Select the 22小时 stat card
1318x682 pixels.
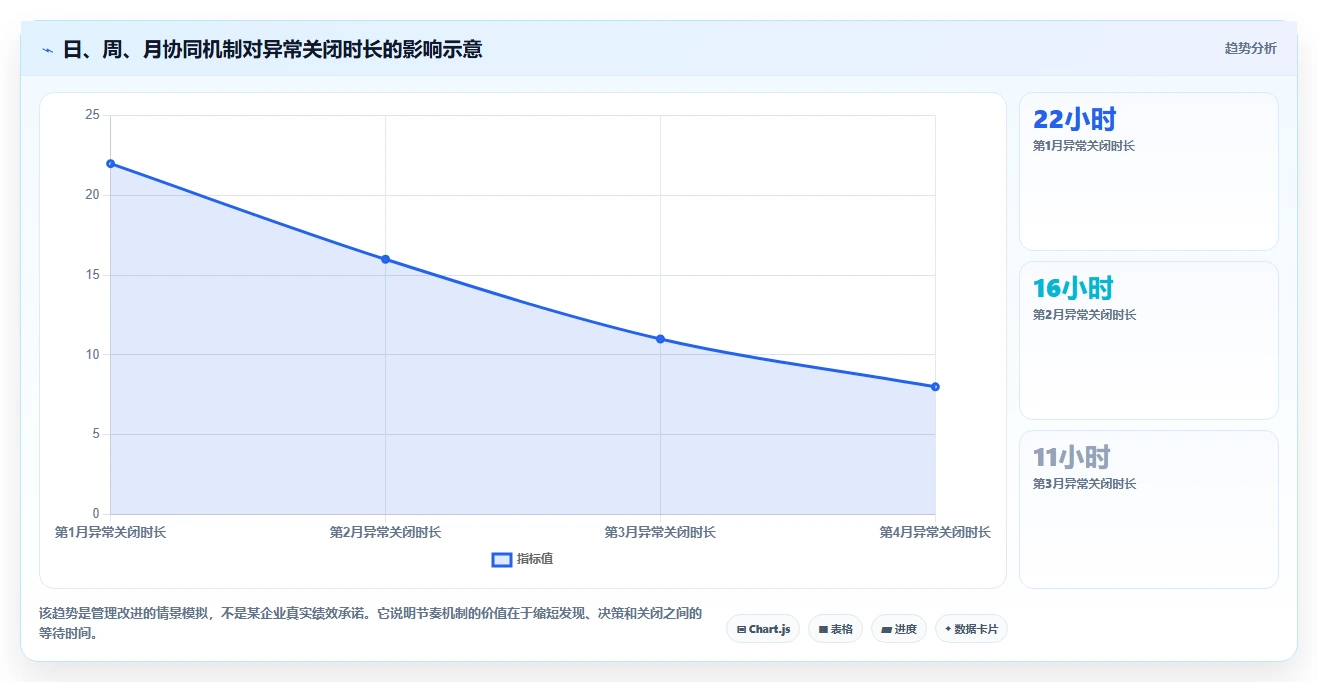click(x=1148, y=171)
